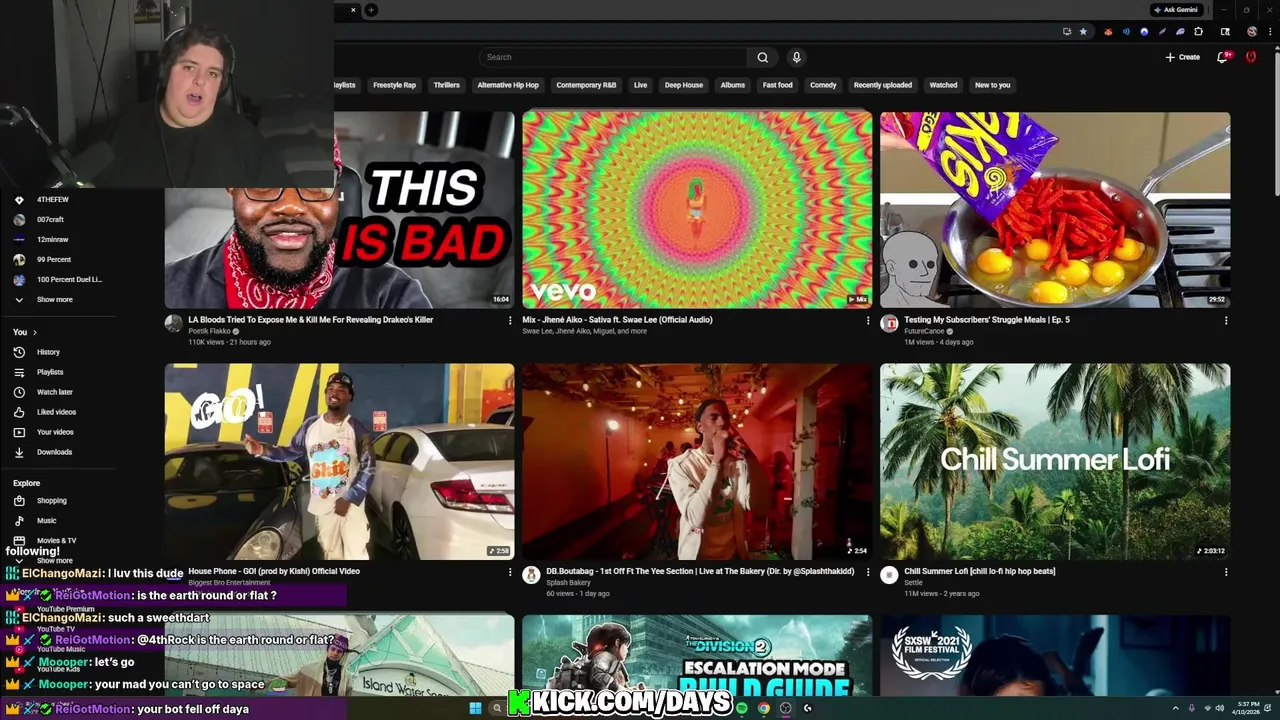Open Your videos in the sidebar
Image resolution: width=1280 pixels, height=720 pixels.
click(55, 432)
